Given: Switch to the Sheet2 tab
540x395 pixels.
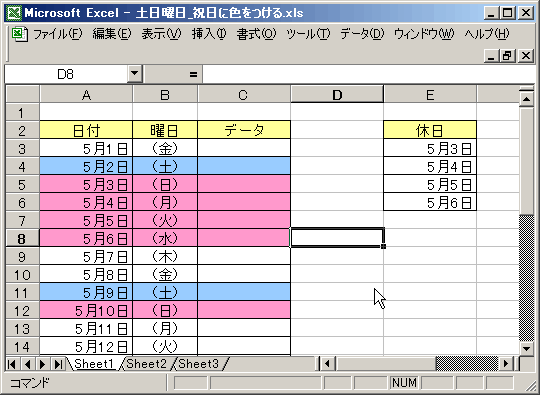Looking at the screenshot, I should [x=147, y=364].
